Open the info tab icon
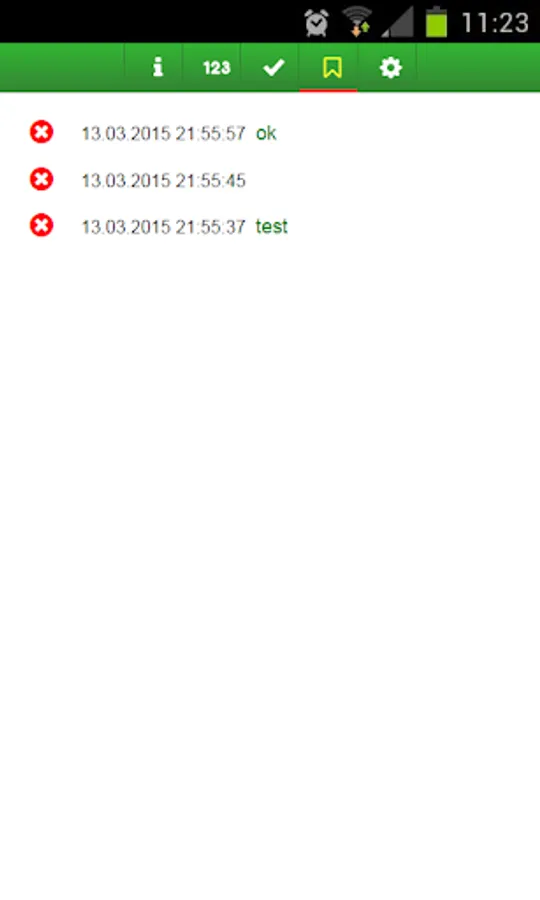This screenshot has width=540, height=900. pos(157,68)
